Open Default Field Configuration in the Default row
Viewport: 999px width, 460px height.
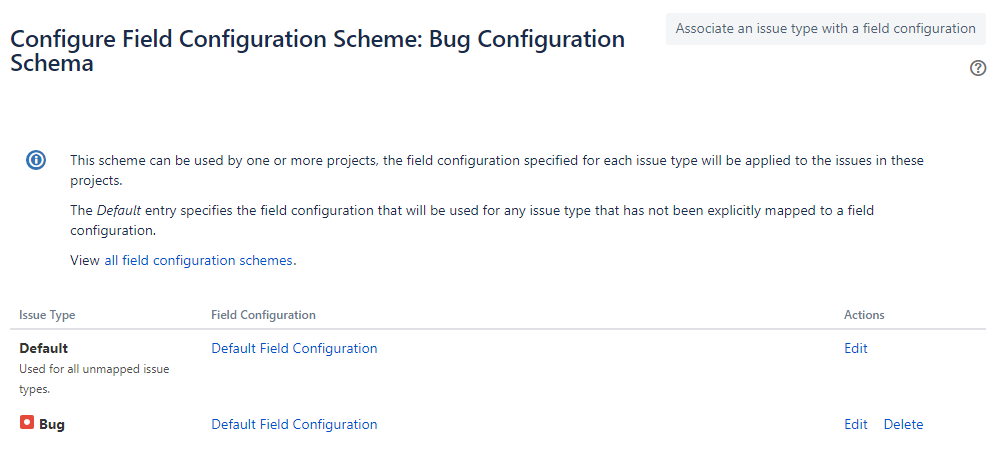coord(294,349)
